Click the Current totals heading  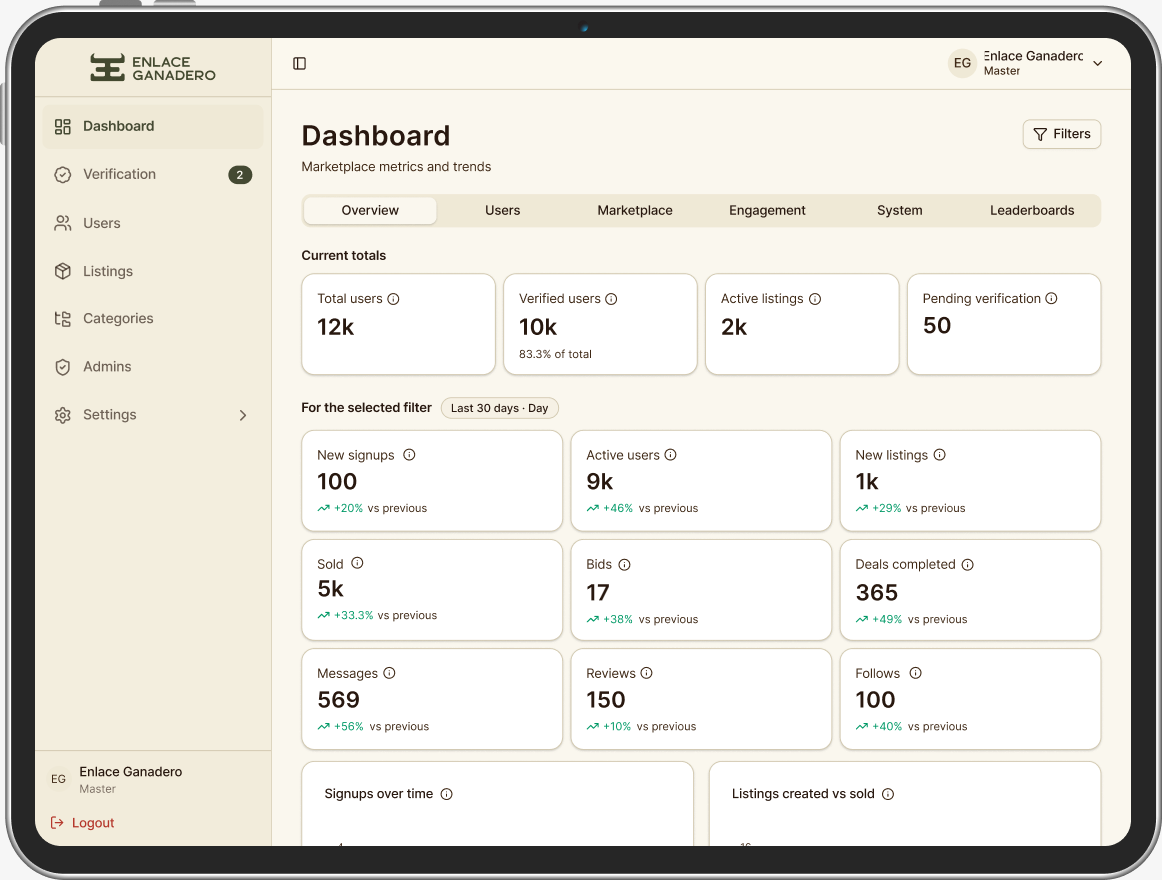coord(344,256)
